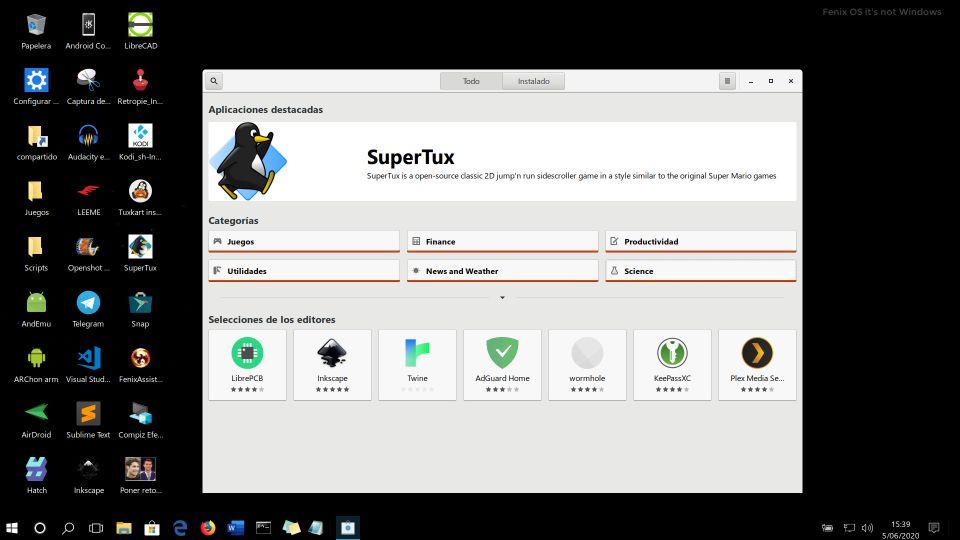This screenshot has width=960, height=540.
Task: Select the Kodi_sh-In... desktop icon
Action: pyautogui.click(x=140, y=143)
